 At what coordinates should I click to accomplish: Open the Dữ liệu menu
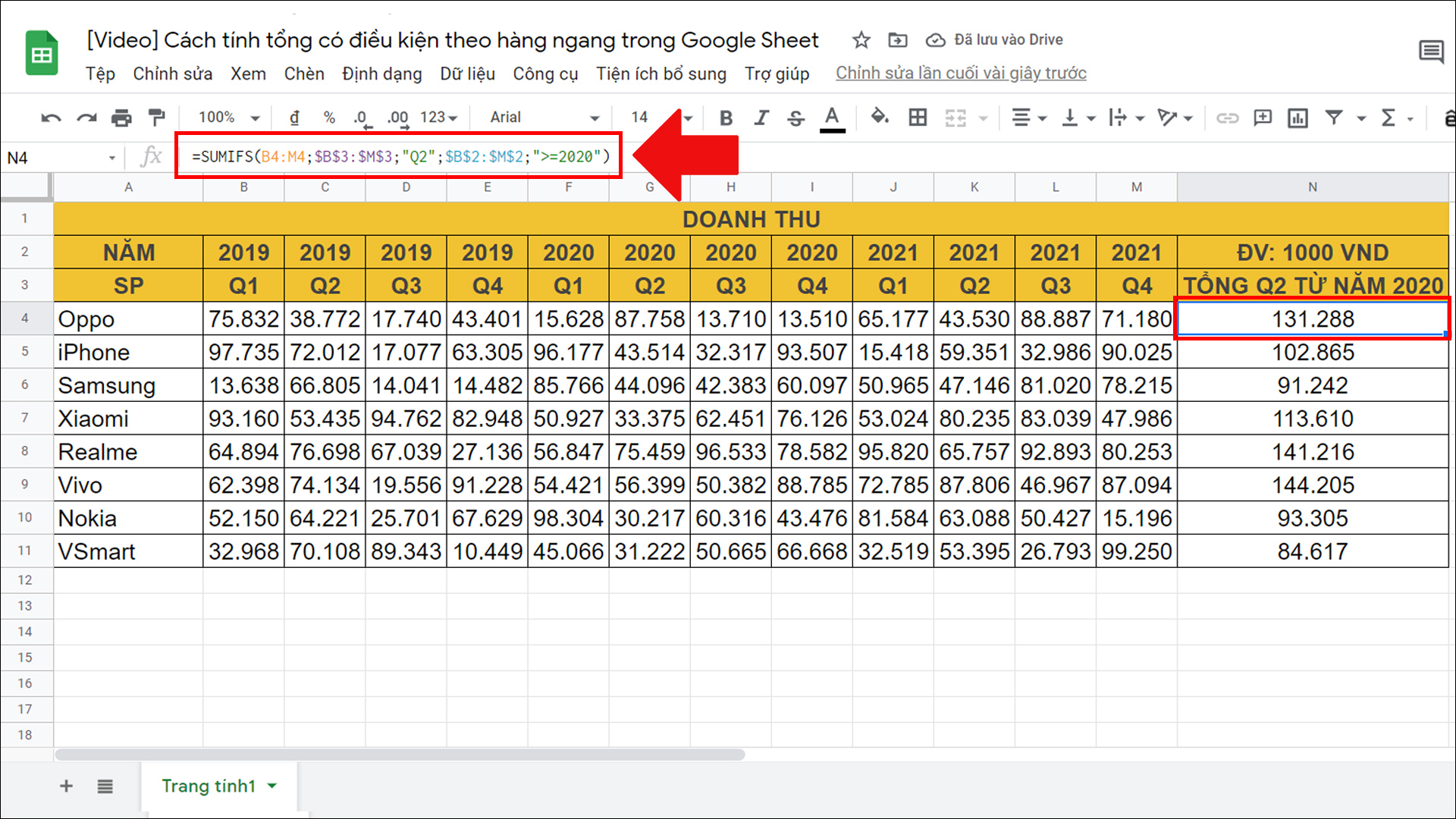pyautogui.click(x=467, y=74)
